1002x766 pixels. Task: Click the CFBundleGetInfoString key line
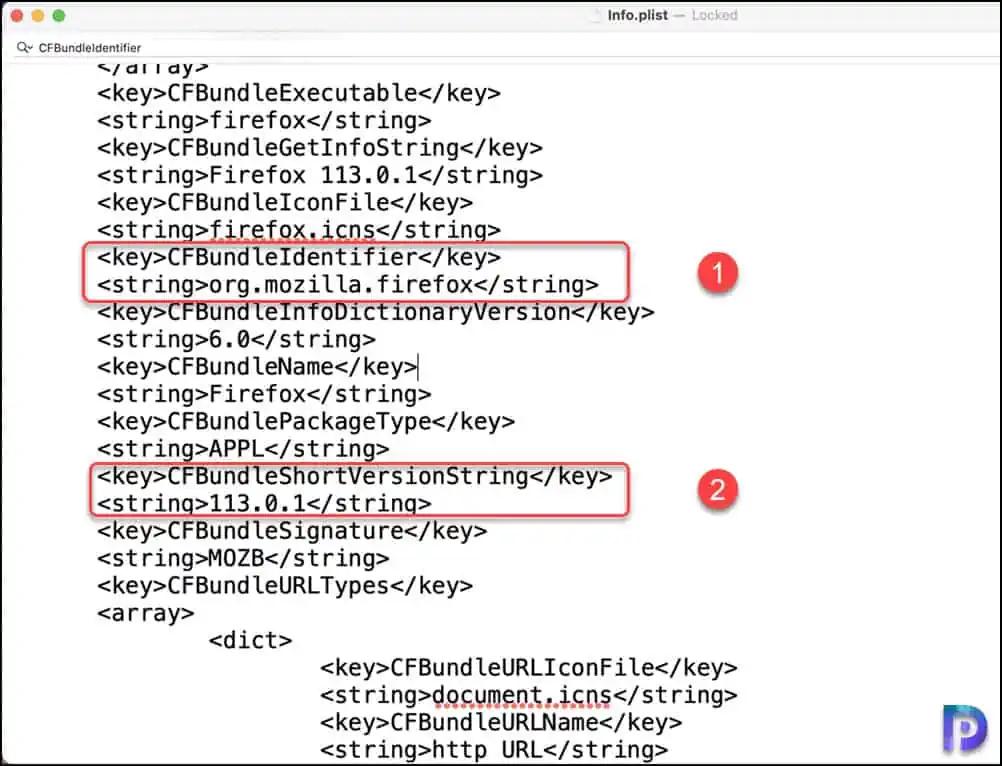[x=320, y=148]
